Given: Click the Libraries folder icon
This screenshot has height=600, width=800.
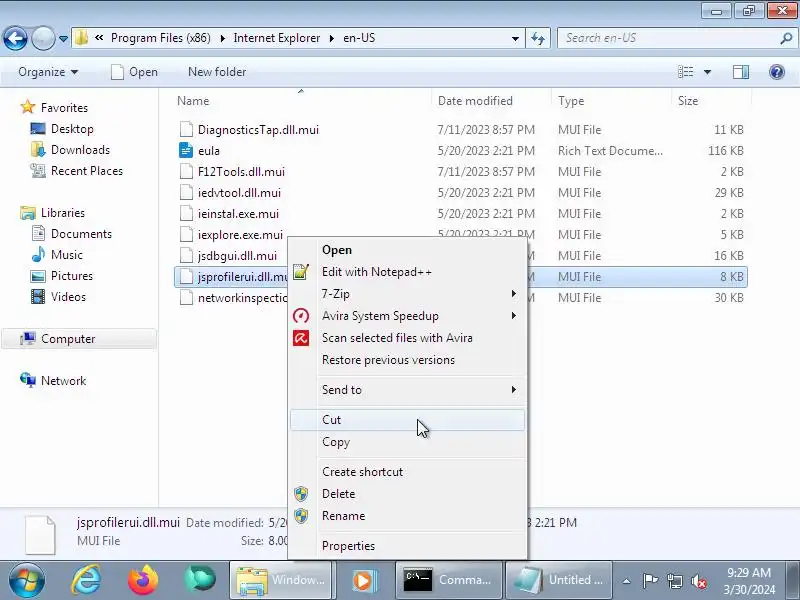Looking at the screenshot, I should 28,213.
